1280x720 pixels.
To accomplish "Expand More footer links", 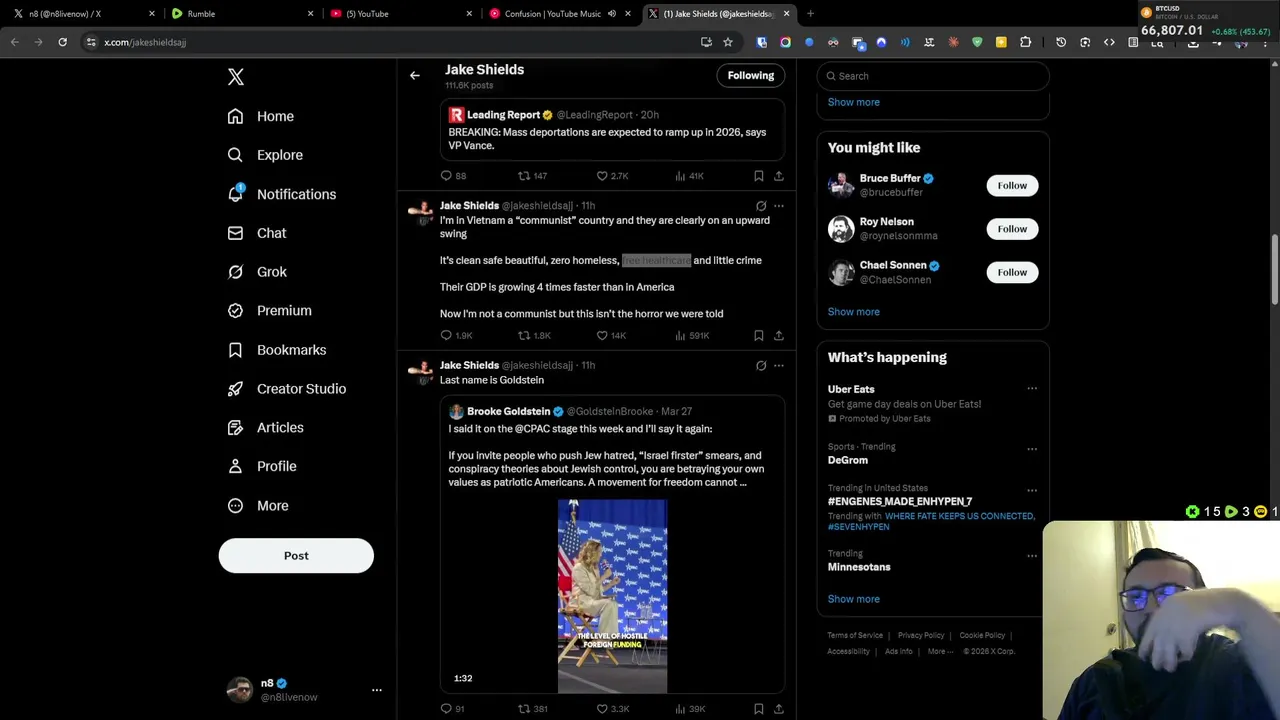I will [940, 651].
